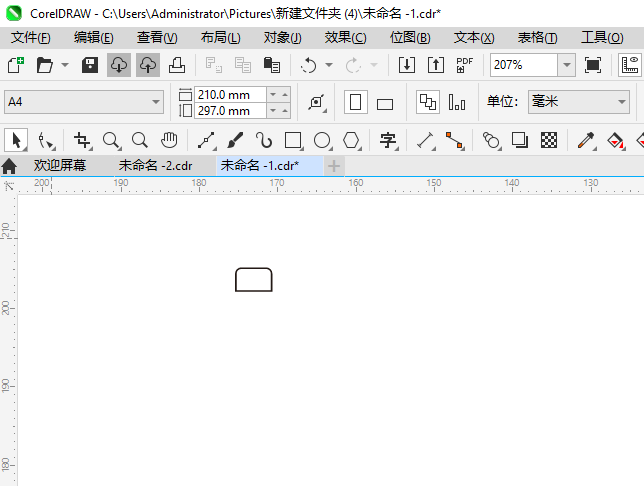This screenshot has width=644, height=486.
Task: Open the units 毫米 dropdown
Action: pyautogui.click(x=579, y=102)
